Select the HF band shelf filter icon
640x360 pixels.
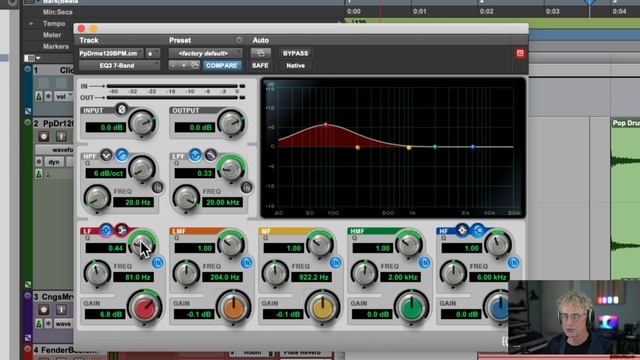tap(478, 230)
